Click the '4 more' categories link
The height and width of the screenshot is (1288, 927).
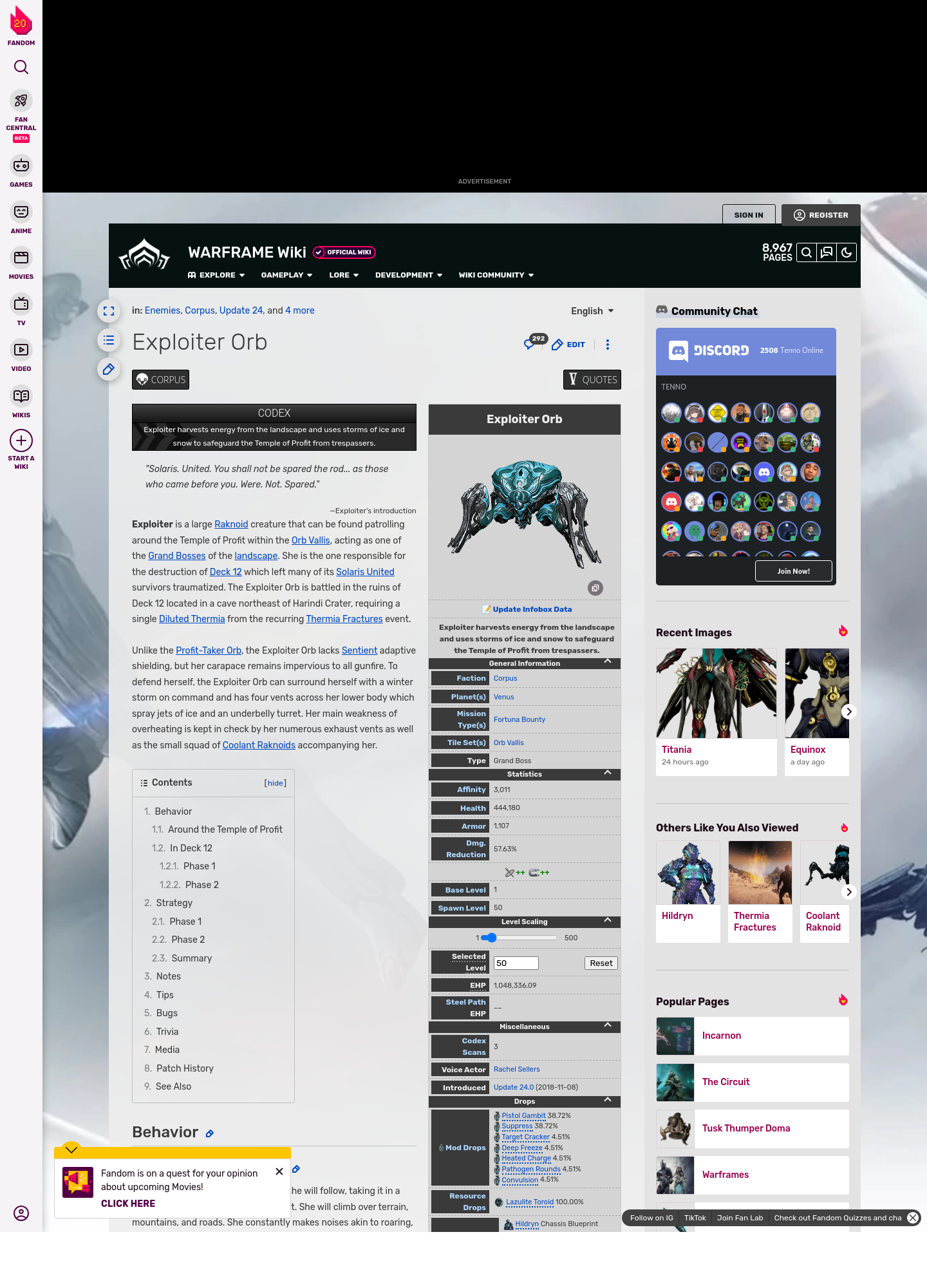click(300, 310)
